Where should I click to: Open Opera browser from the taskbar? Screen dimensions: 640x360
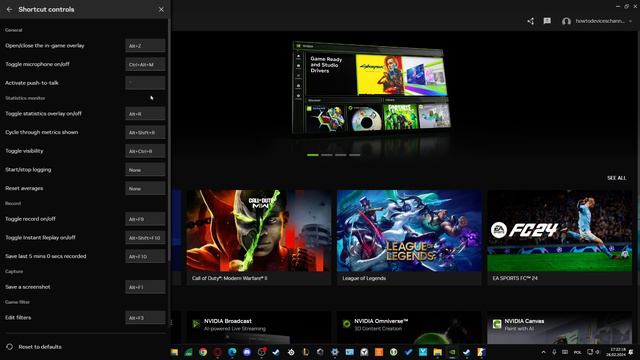tap(218, 352)
